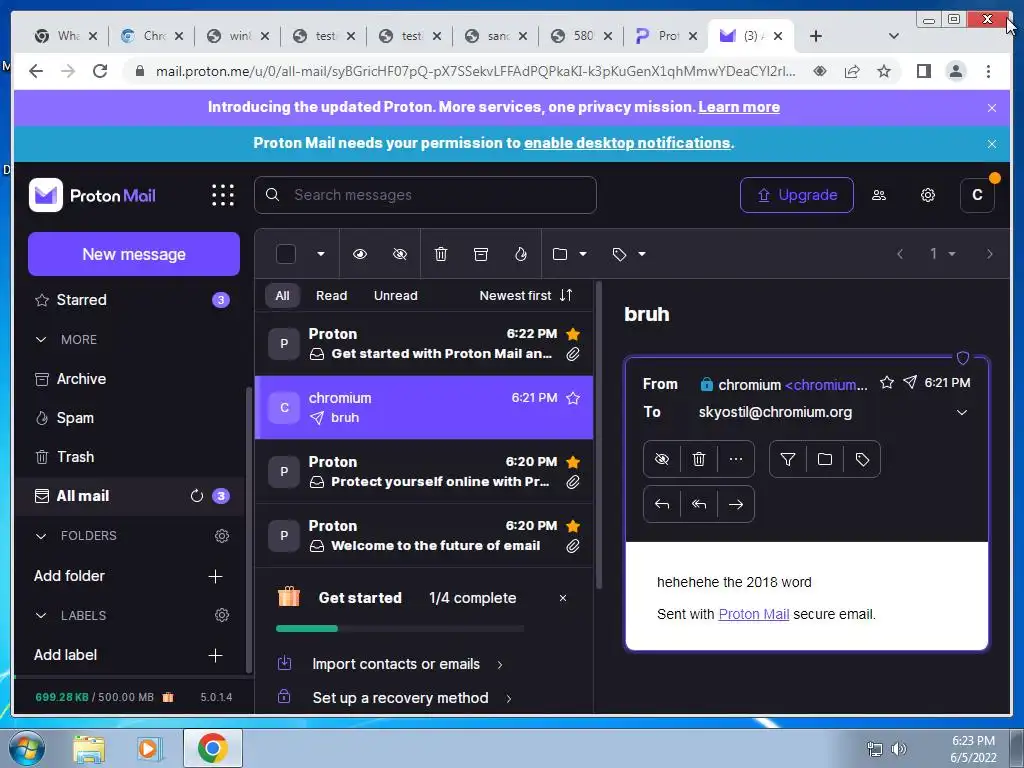Image resolution: width=1024 pixels, height=768 pixels.
Task: Open the Chrome tab search chevron
Action: tap(893, 36)
